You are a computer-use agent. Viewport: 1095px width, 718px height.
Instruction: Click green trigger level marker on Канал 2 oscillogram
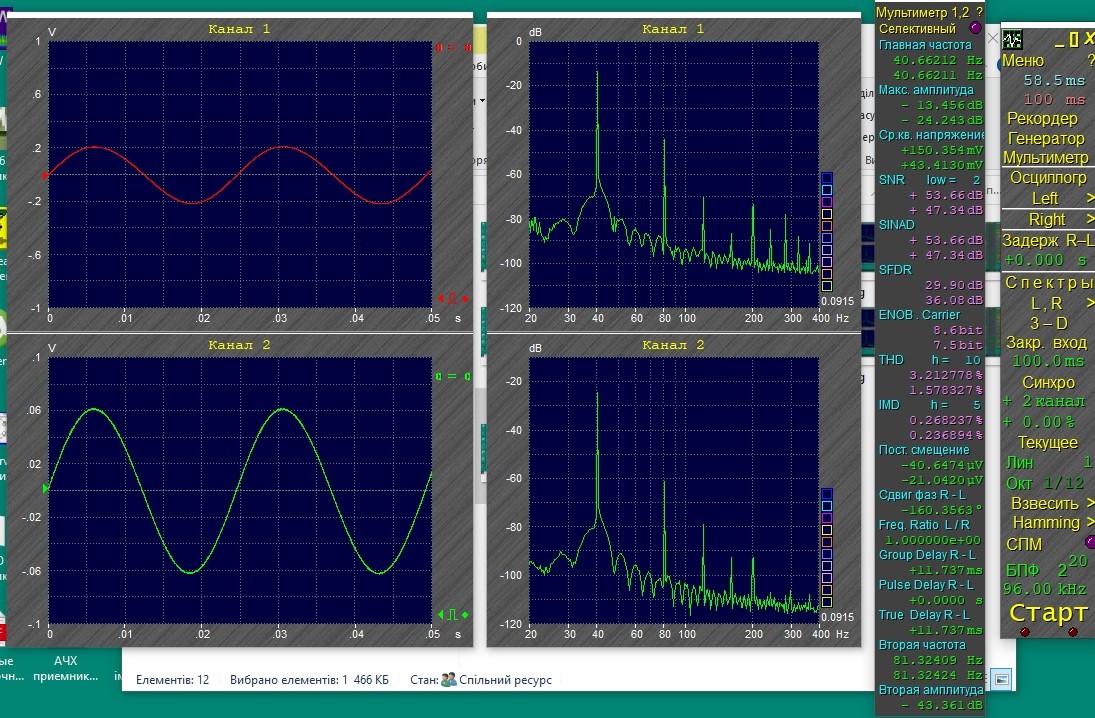tap(45, 488)
